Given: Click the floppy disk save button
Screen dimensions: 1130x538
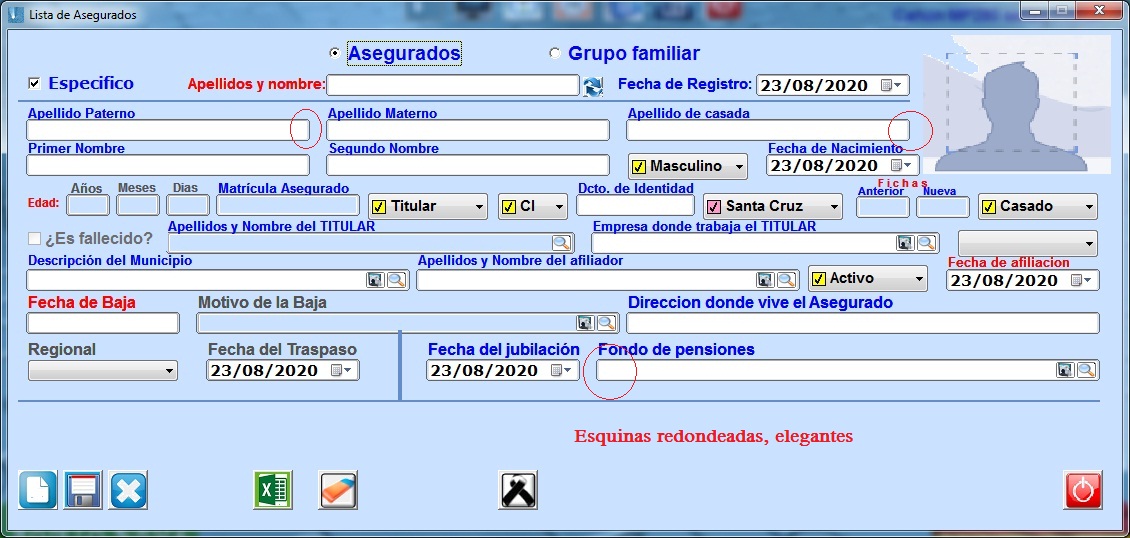Looking at the screenshot, I should (x=83, y=490).
